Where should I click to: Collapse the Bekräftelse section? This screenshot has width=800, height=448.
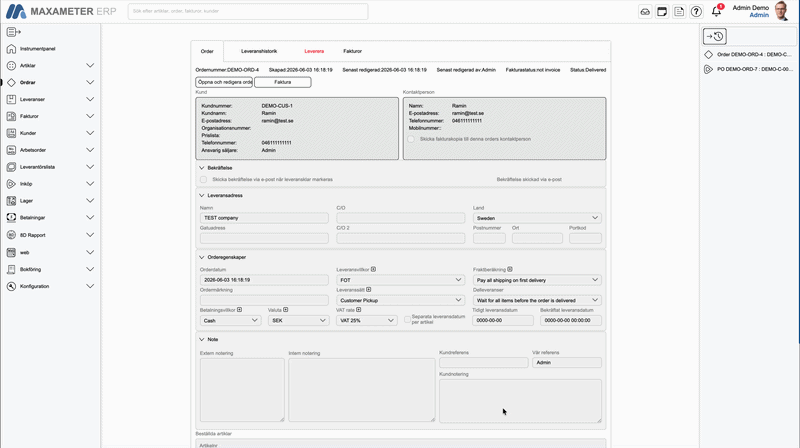[202, 168]
